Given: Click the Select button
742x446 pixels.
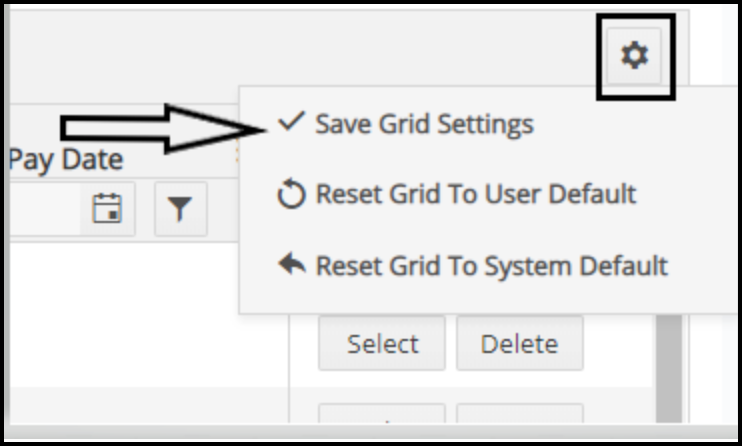Looking at the screenshot, I should coord(382,343).
